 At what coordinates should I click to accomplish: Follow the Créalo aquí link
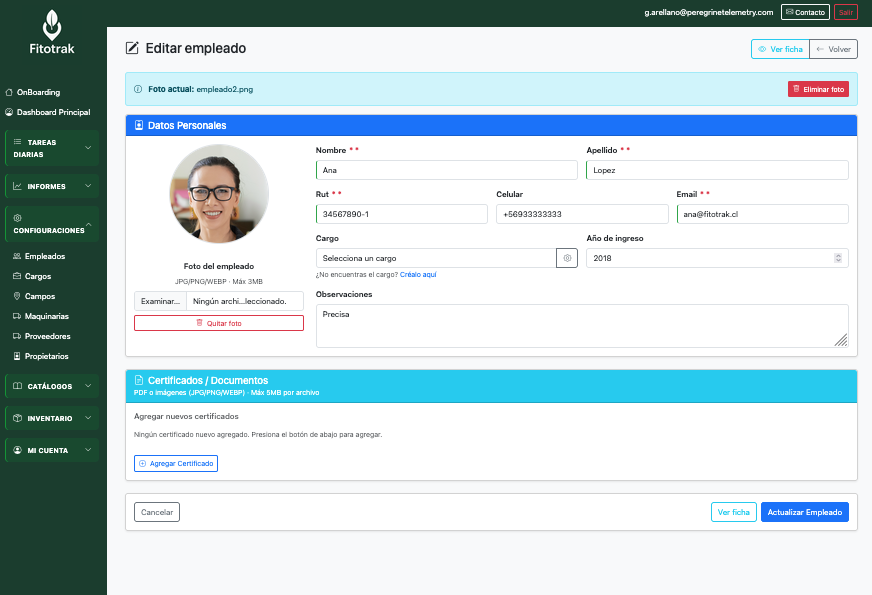click(418, 274)
